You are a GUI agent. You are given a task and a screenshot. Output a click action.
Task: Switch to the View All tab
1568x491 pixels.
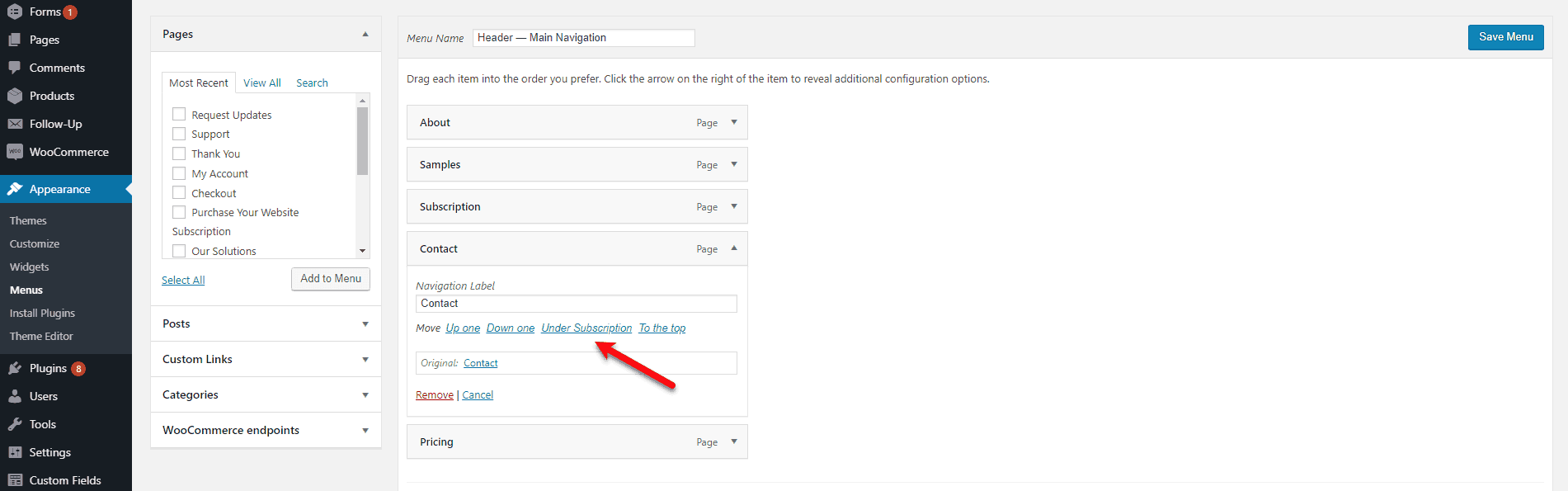tap(261, 82)
